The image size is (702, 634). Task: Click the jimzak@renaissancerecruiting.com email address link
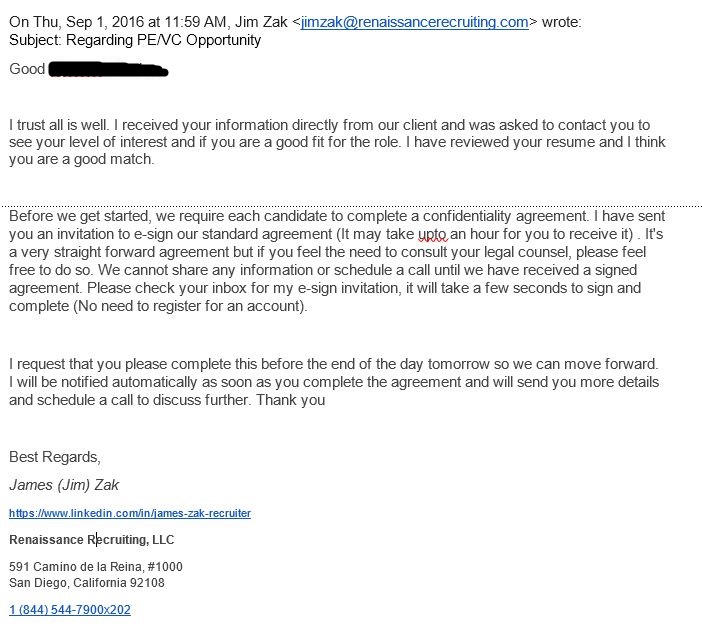click(414, 22)
